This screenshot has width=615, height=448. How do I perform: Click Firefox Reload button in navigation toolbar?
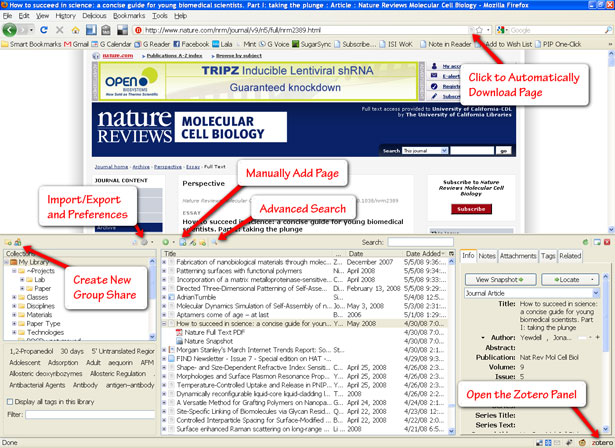[x=44, y=30]
